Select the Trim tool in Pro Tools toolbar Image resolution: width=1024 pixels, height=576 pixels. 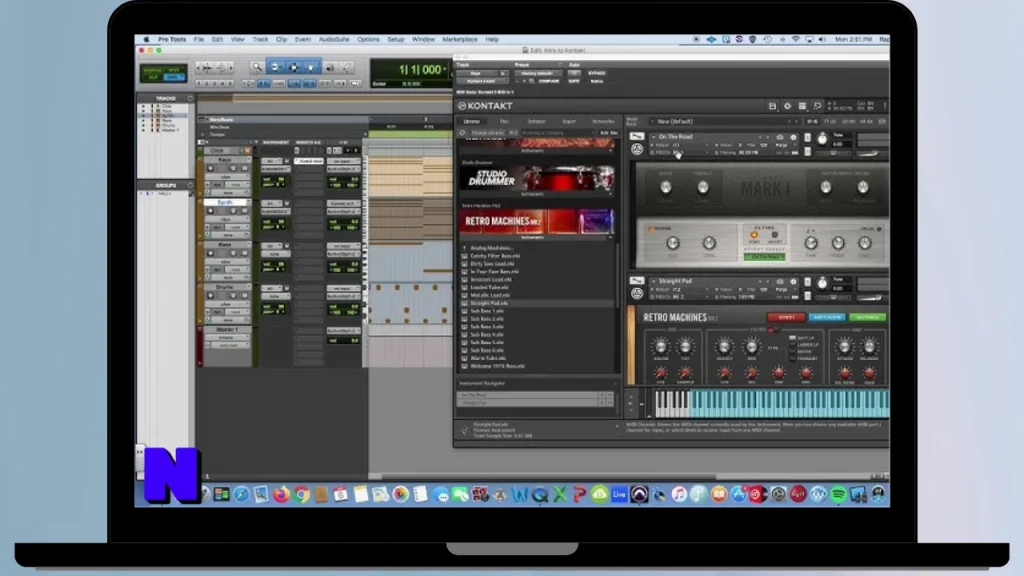pos(275,67)
